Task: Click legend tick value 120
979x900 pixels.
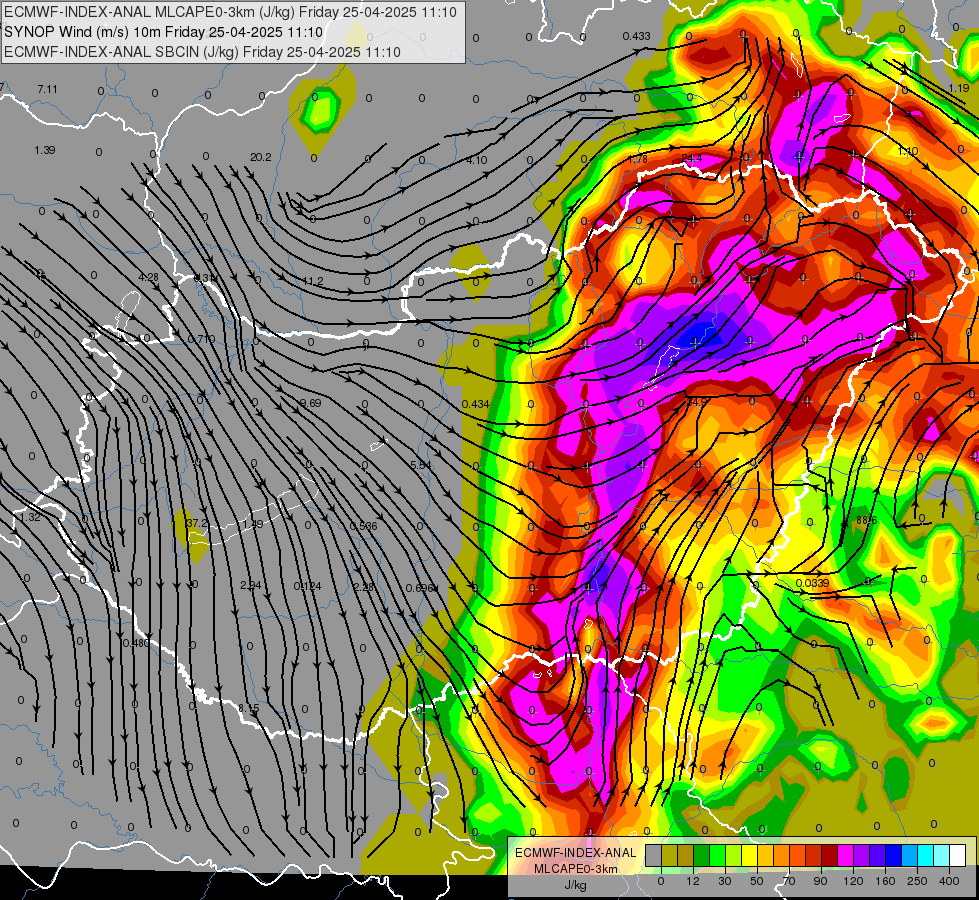Action: click(x=854, y=881)
